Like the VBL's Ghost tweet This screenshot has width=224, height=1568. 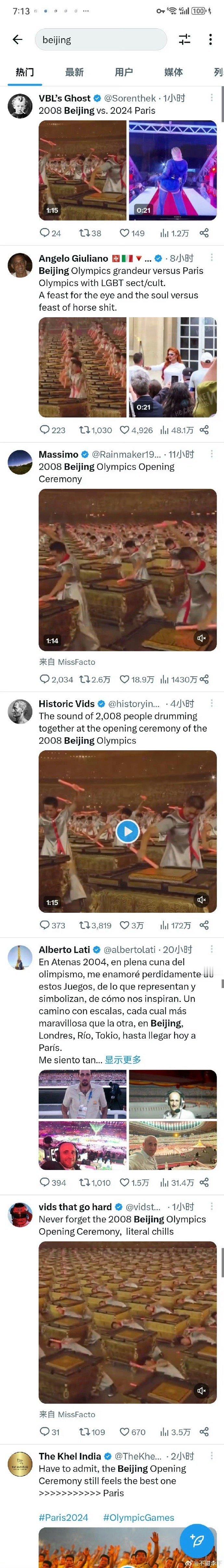(x=131, y=233)
